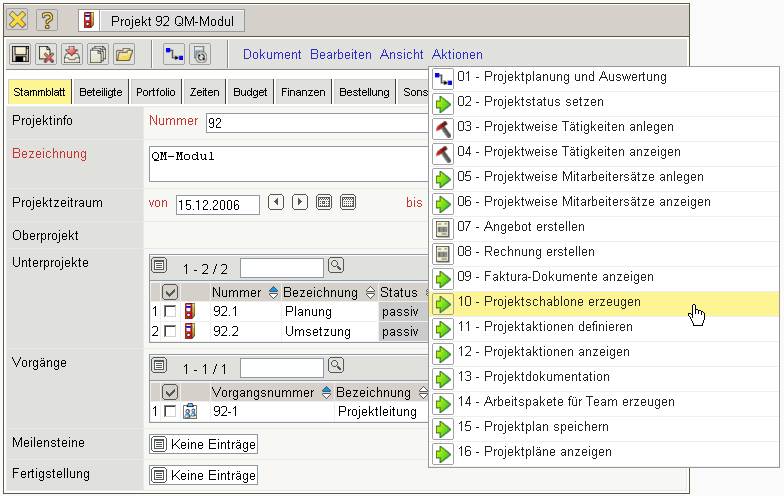The width and height of the screenshot is (784, 496).
Task: Click the copy documents toolbar icon
Action: 98,55
